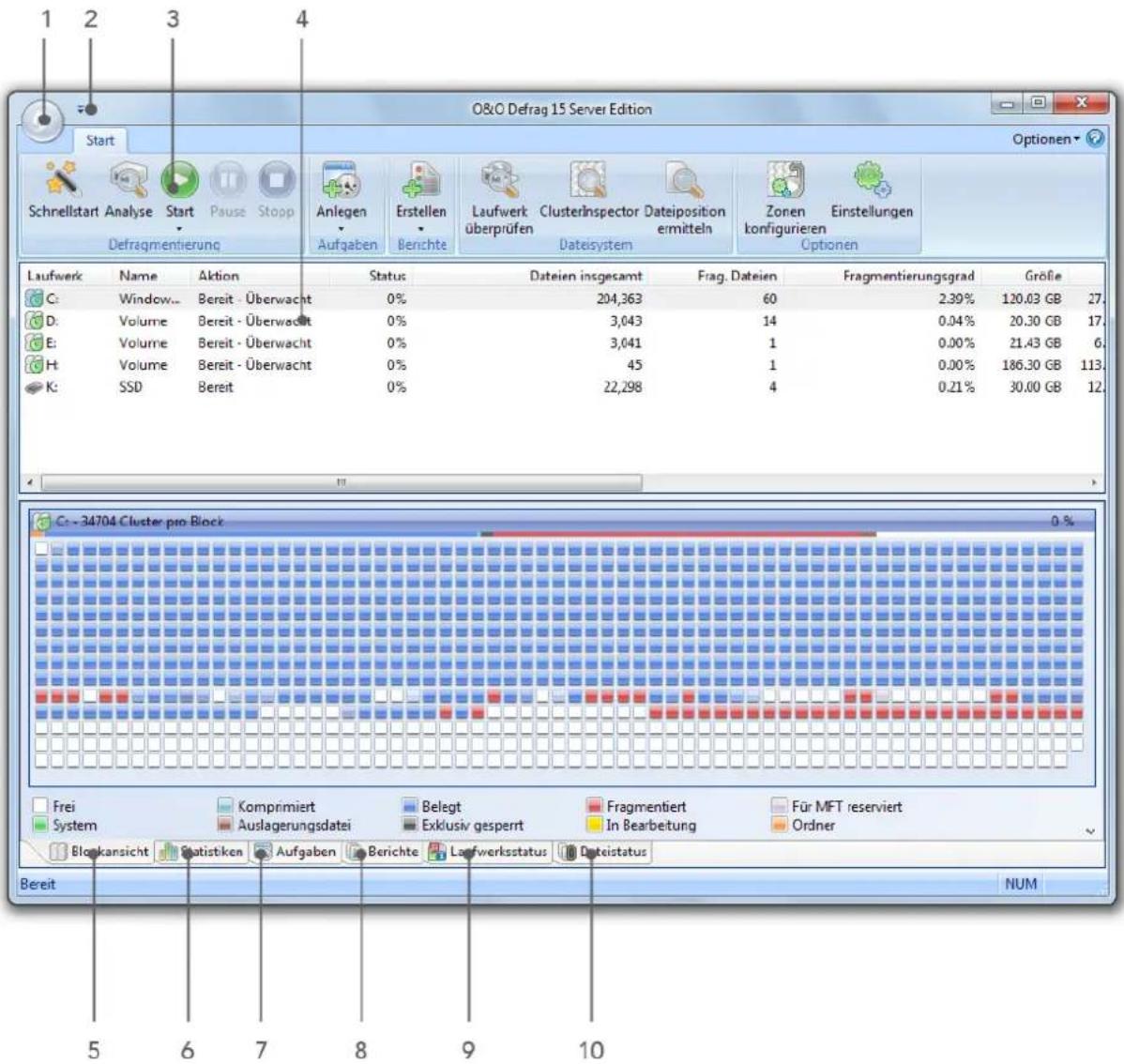Click the 2.39% fragmentation value
Viewport: 1124px width, 1064px height.
coord(956,298)
